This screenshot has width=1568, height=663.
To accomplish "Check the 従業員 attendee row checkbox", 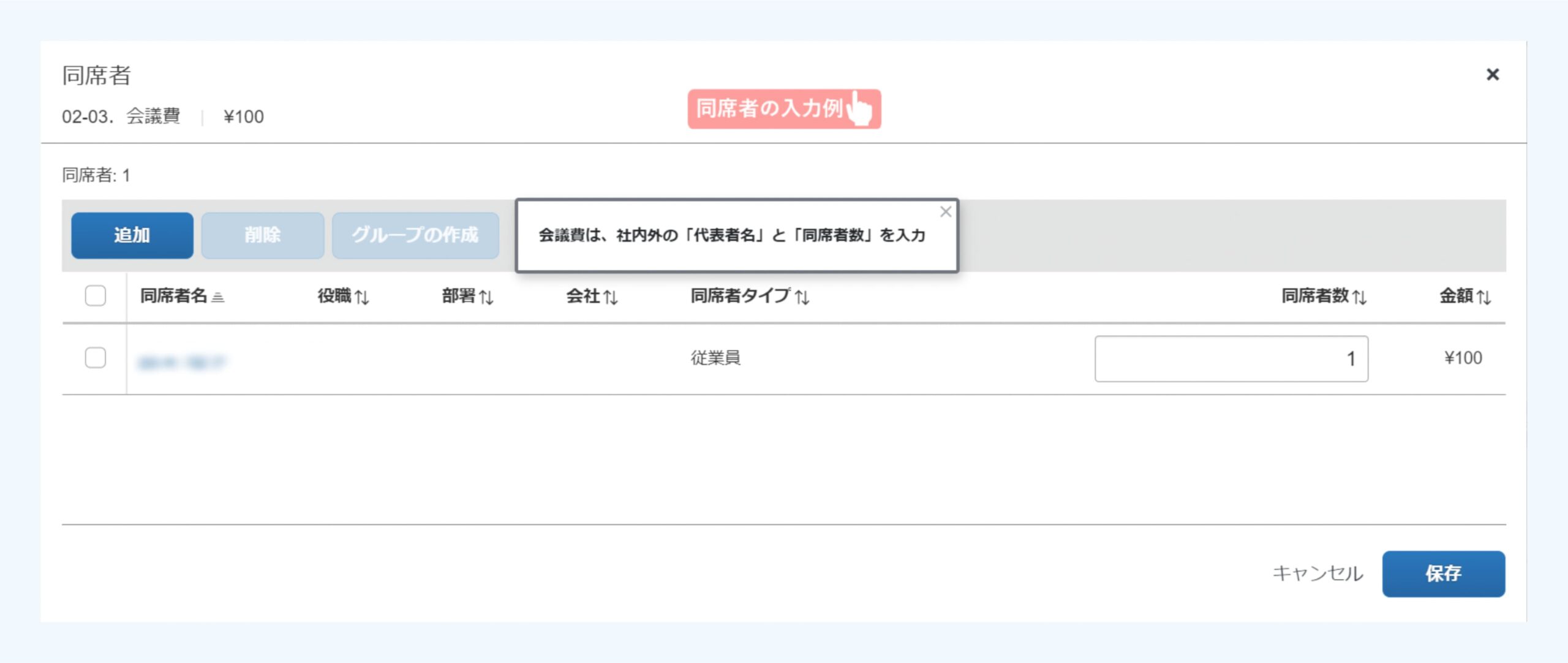I will [x=96, y=358].
